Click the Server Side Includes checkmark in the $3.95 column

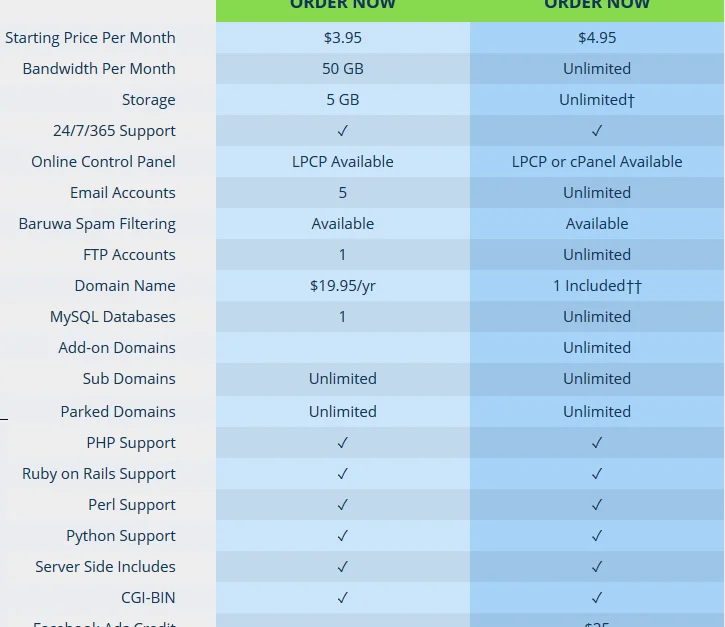tap(343, 567)
